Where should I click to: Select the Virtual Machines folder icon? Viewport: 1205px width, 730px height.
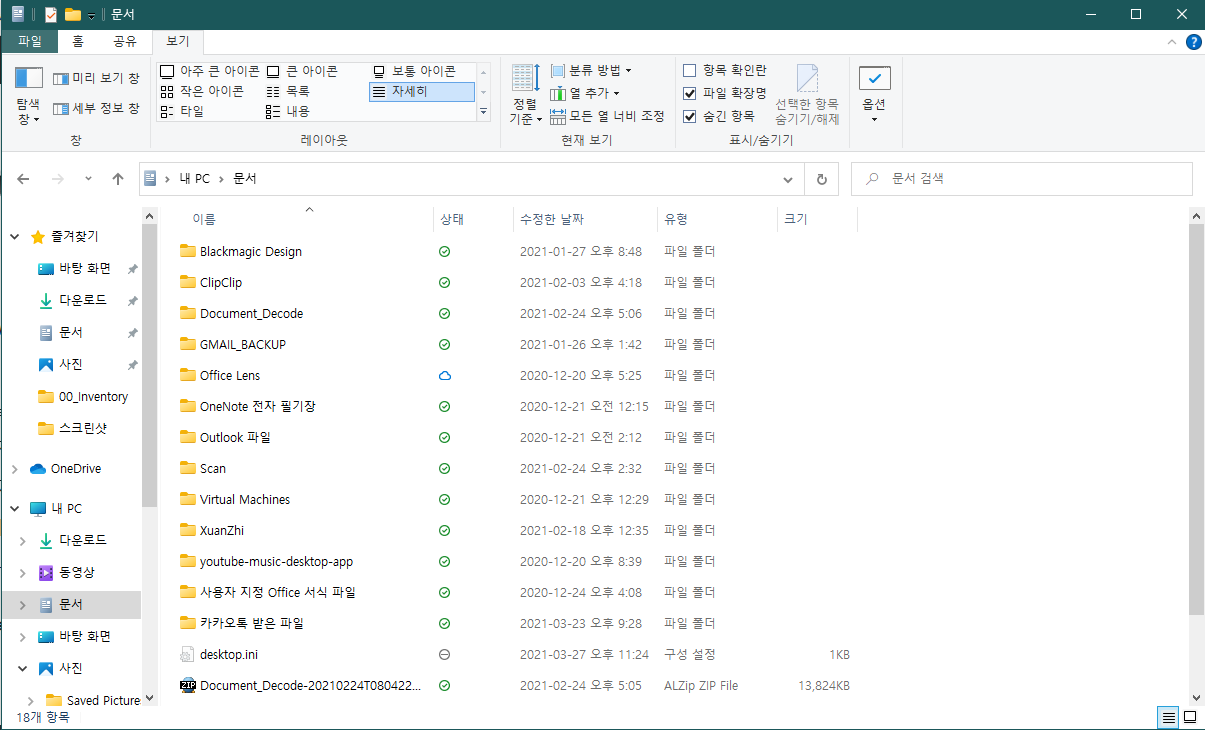pos(188,499)
